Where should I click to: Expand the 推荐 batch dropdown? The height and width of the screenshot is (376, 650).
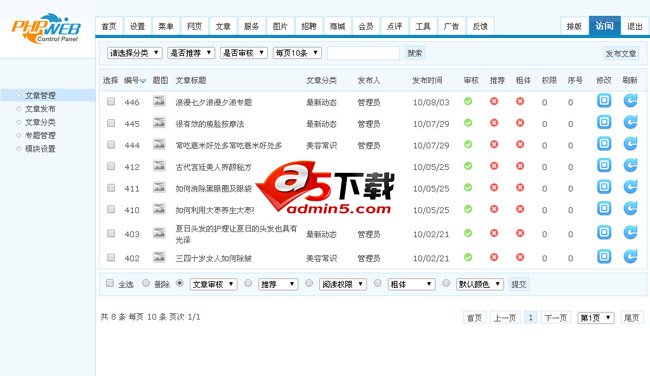[x=278, y=284]
